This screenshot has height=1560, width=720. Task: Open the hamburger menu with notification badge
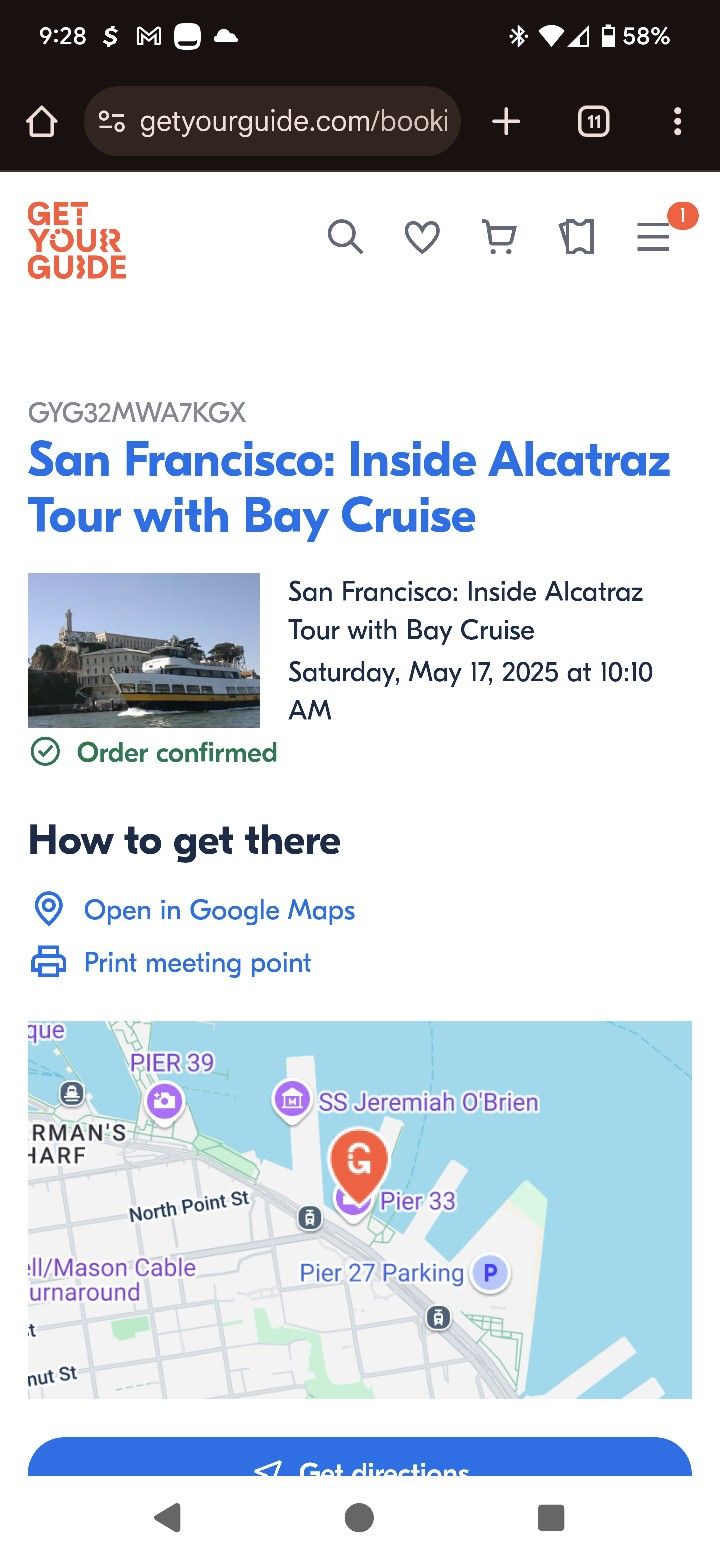click(x=654, y=238)
